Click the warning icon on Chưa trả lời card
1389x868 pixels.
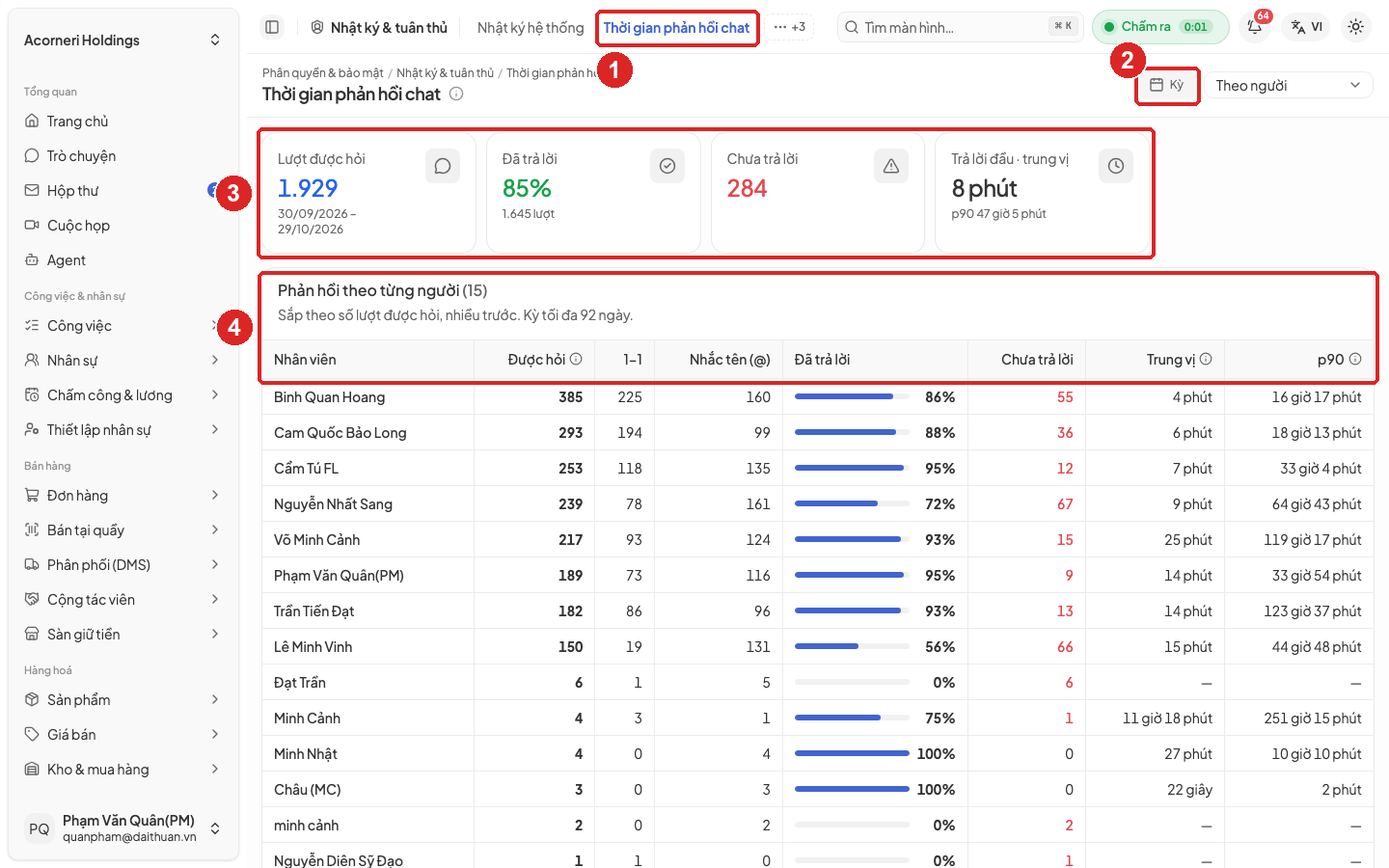click(891, 166)
